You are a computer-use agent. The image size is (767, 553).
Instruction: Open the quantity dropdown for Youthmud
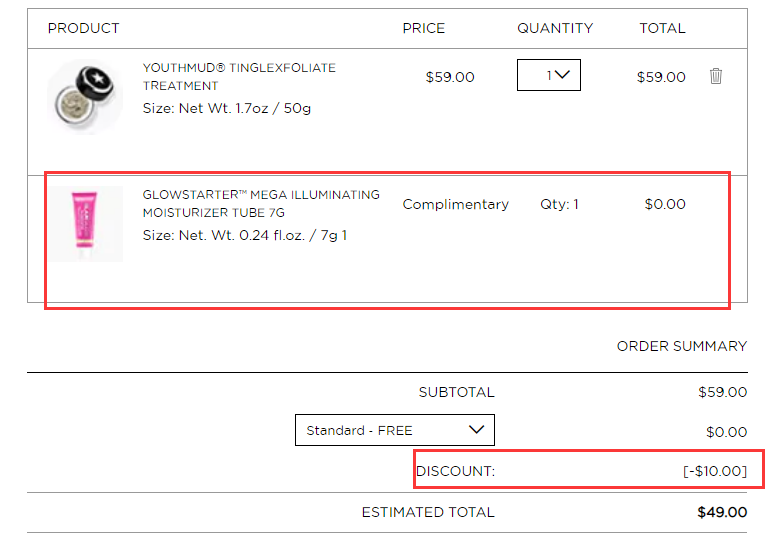549,75
